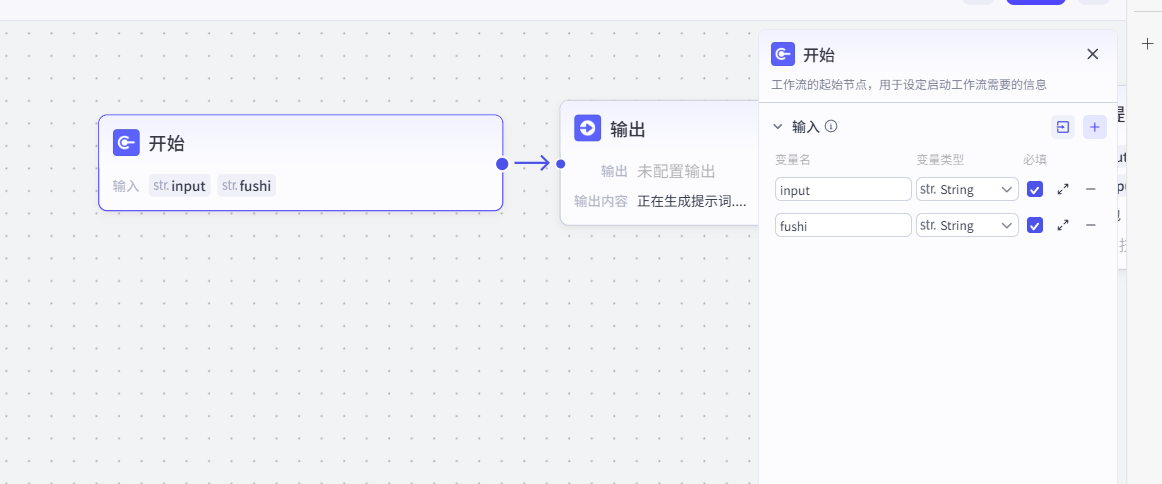Uncheck required checkbox for fushi variable

[x=1035, y=225]
